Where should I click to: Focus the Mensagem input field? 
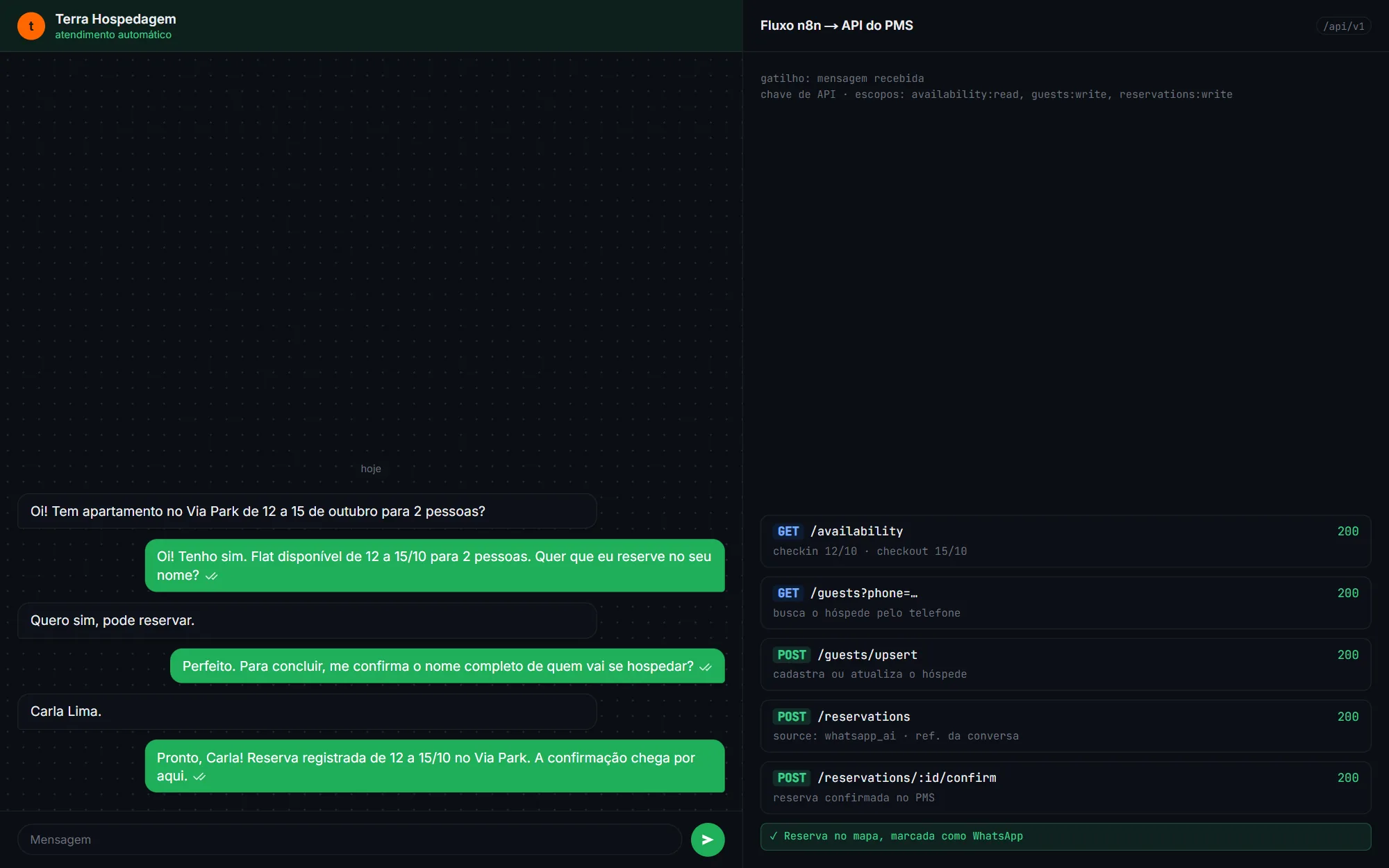pyautogui.click(x=349, y=840)
